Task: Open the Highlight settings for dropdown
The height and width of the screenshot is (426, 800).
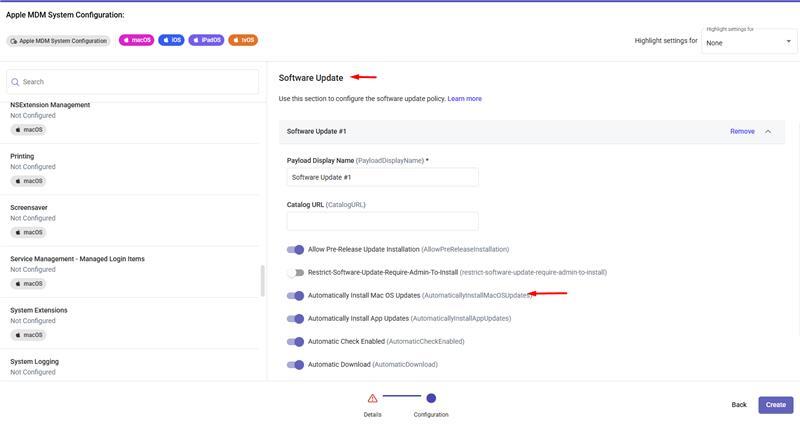Action: (x=749, y=41)
